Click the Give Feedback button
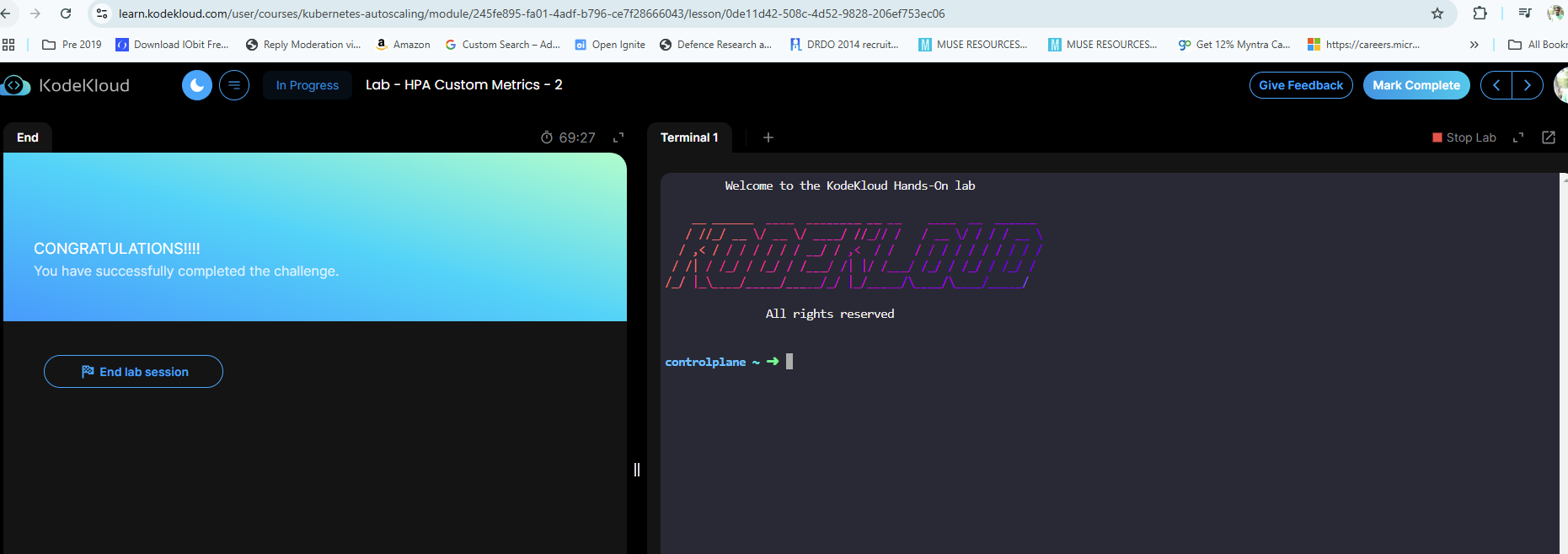 click(1301, 85)
